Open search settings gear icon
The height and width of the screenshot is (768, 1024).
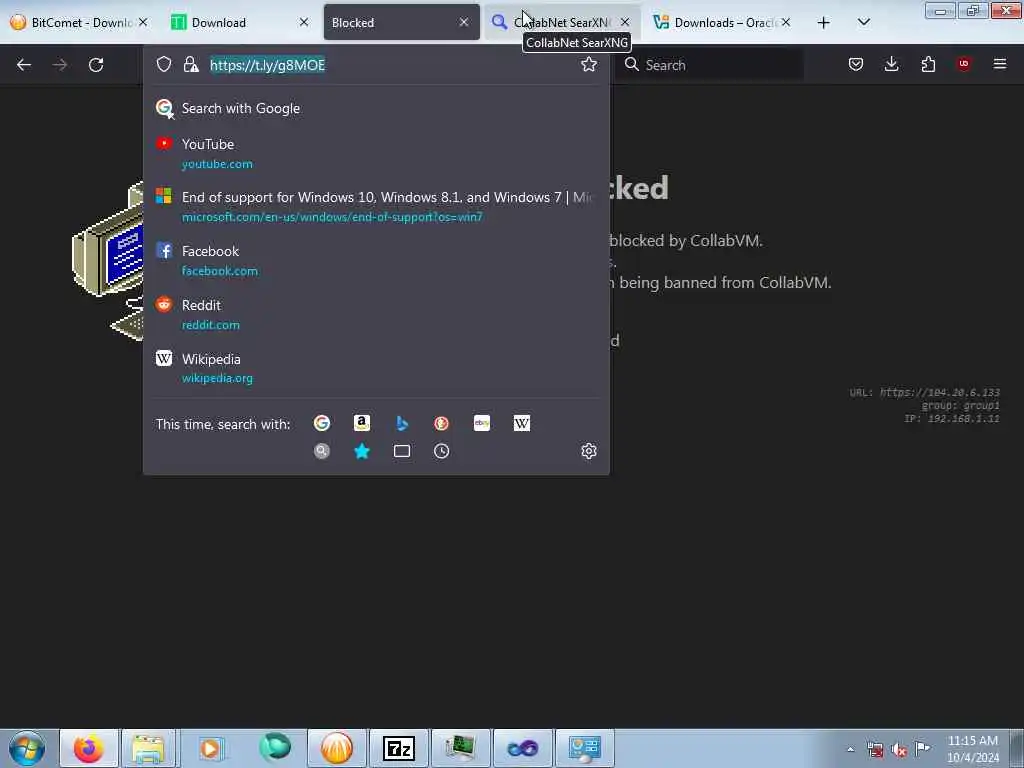point(589,451)
